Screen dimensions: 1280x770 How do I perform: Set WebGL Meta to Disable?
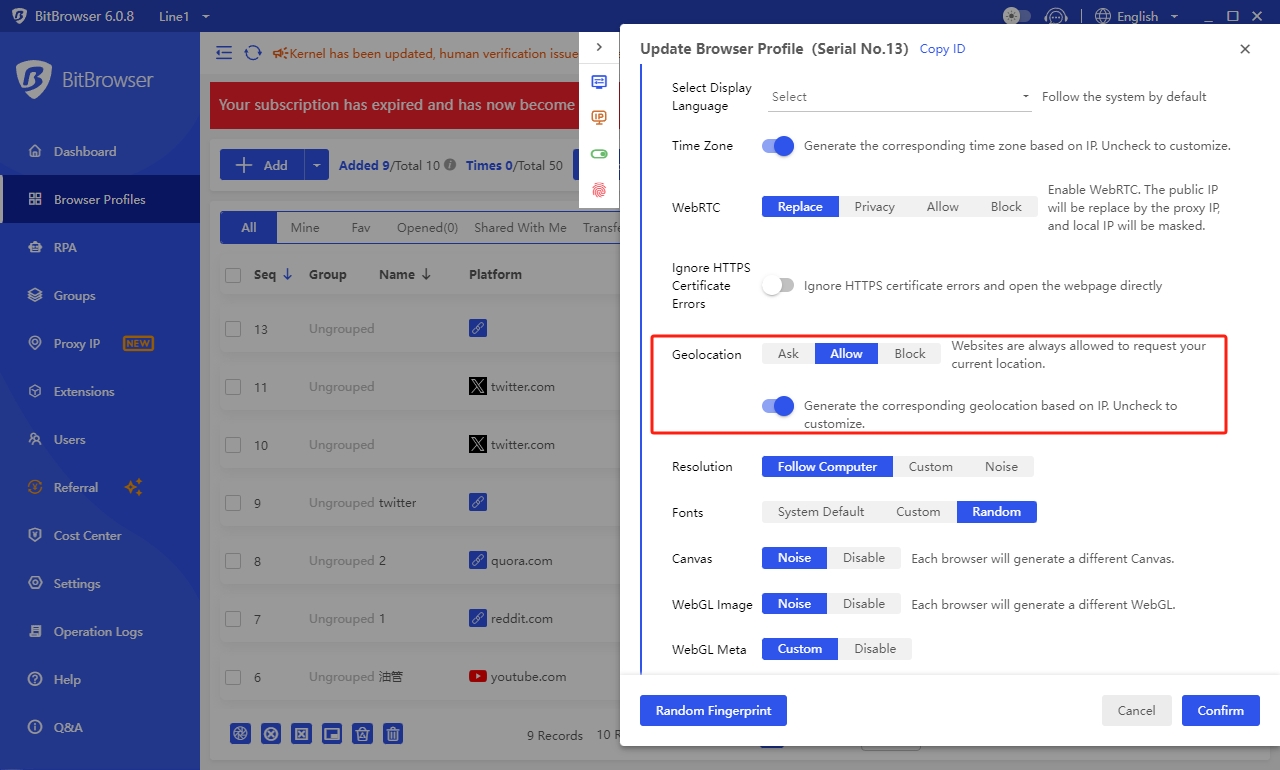[875, 648]
